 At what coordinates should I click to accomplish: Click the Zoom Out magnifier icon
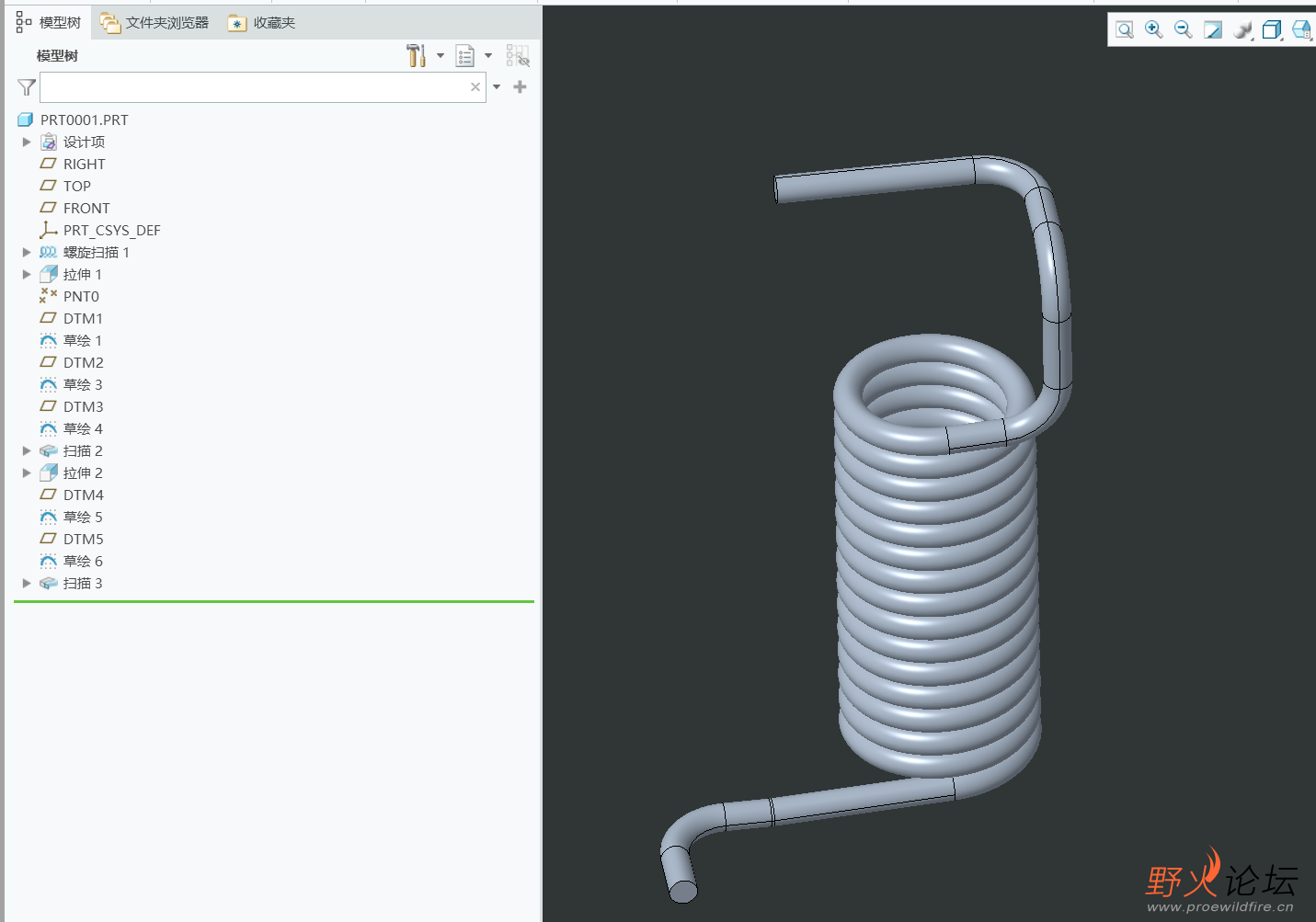[x=1183, y=29]
